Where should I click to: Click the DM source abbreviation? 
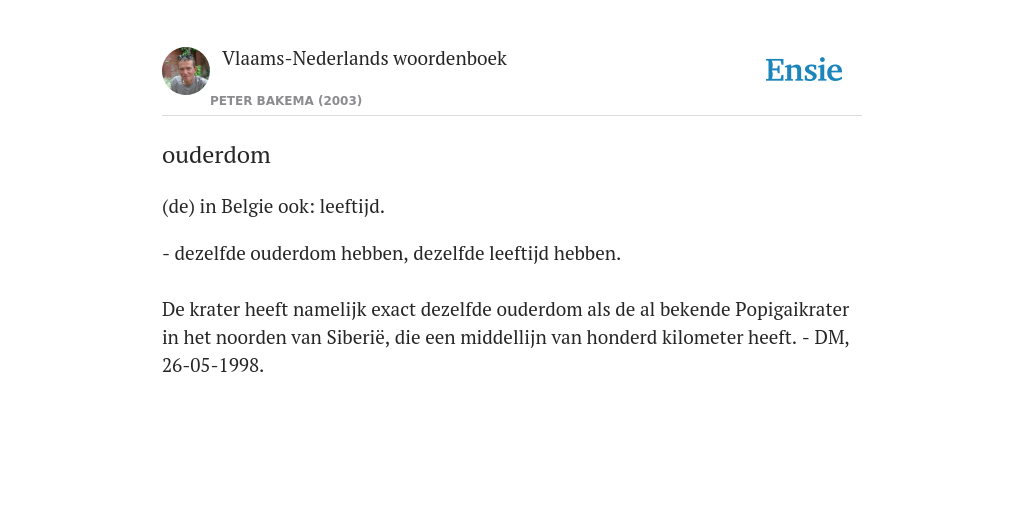click(829, 338)
